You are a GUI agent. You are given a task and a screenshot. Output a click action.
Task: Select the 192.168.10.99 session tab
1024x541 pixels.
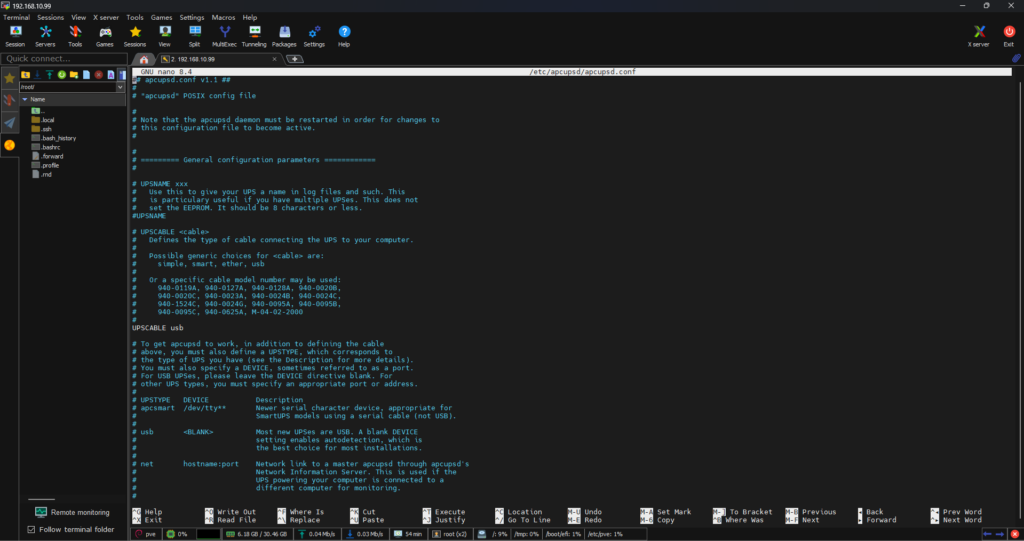208,59
